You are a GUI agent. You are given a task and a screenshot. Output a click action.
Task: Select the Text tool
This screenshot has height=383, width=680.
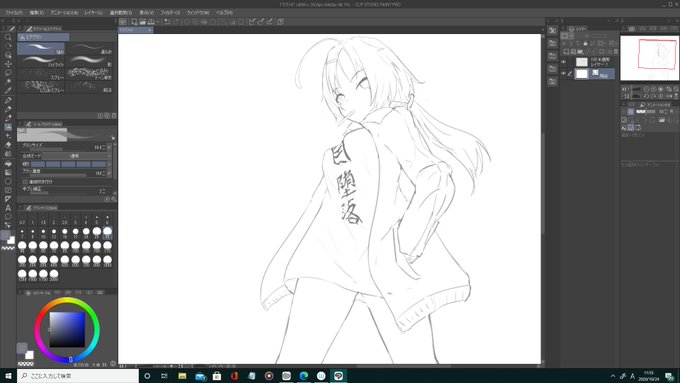click(8, 208)
